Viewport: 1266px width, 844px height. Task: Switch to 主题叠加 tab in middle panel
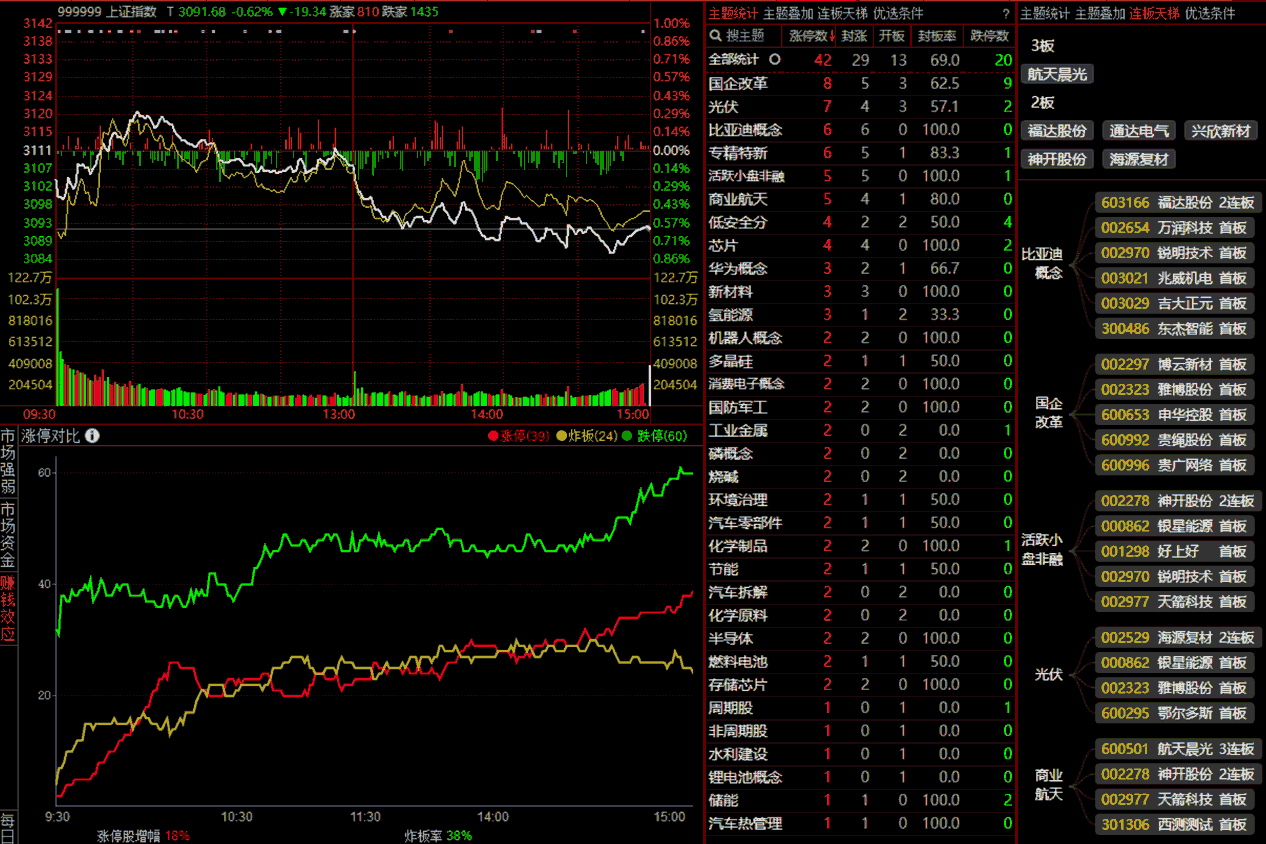(x=788, y=14)
